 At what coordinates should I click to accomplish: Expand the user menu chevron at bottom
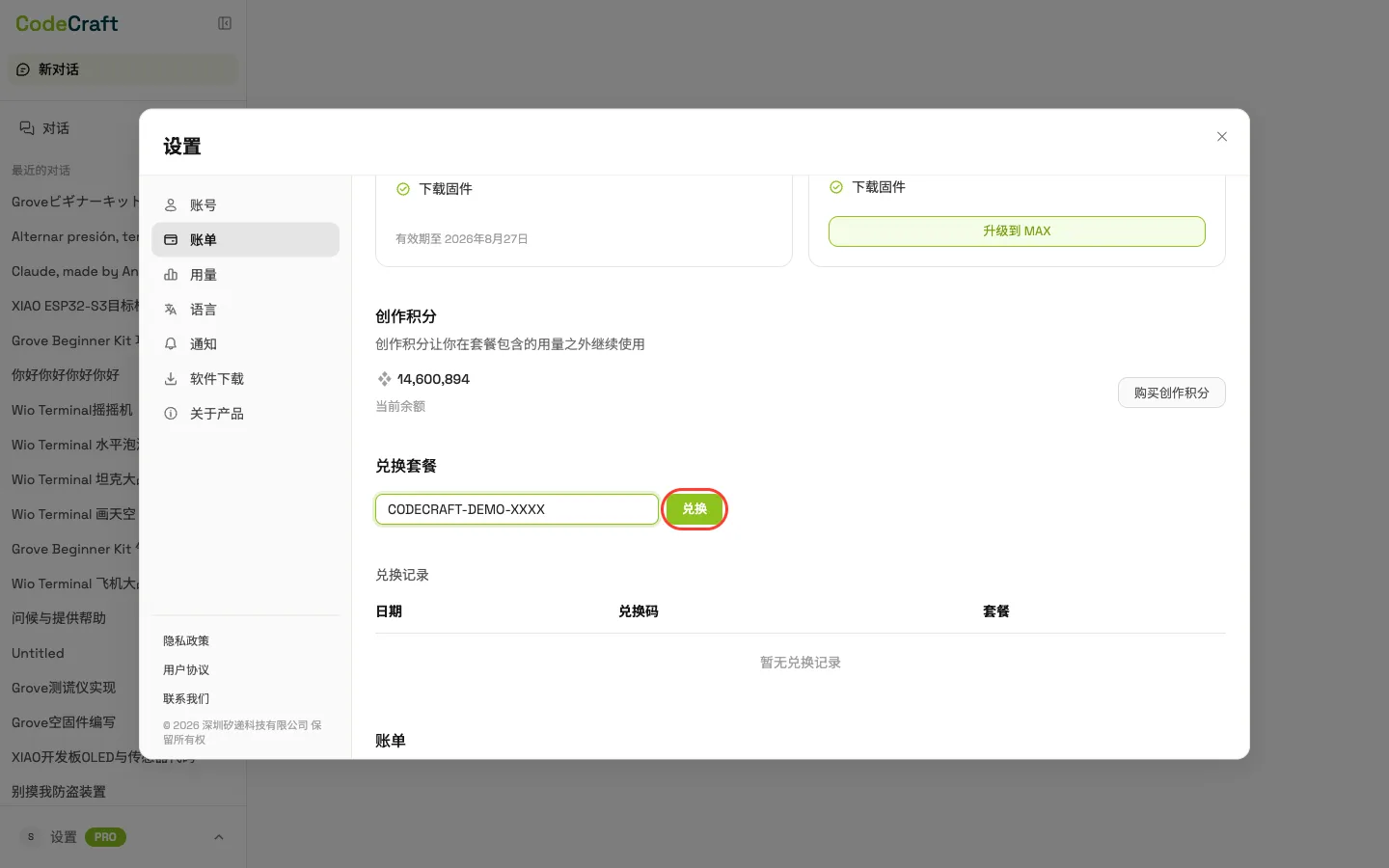[219, 837]
